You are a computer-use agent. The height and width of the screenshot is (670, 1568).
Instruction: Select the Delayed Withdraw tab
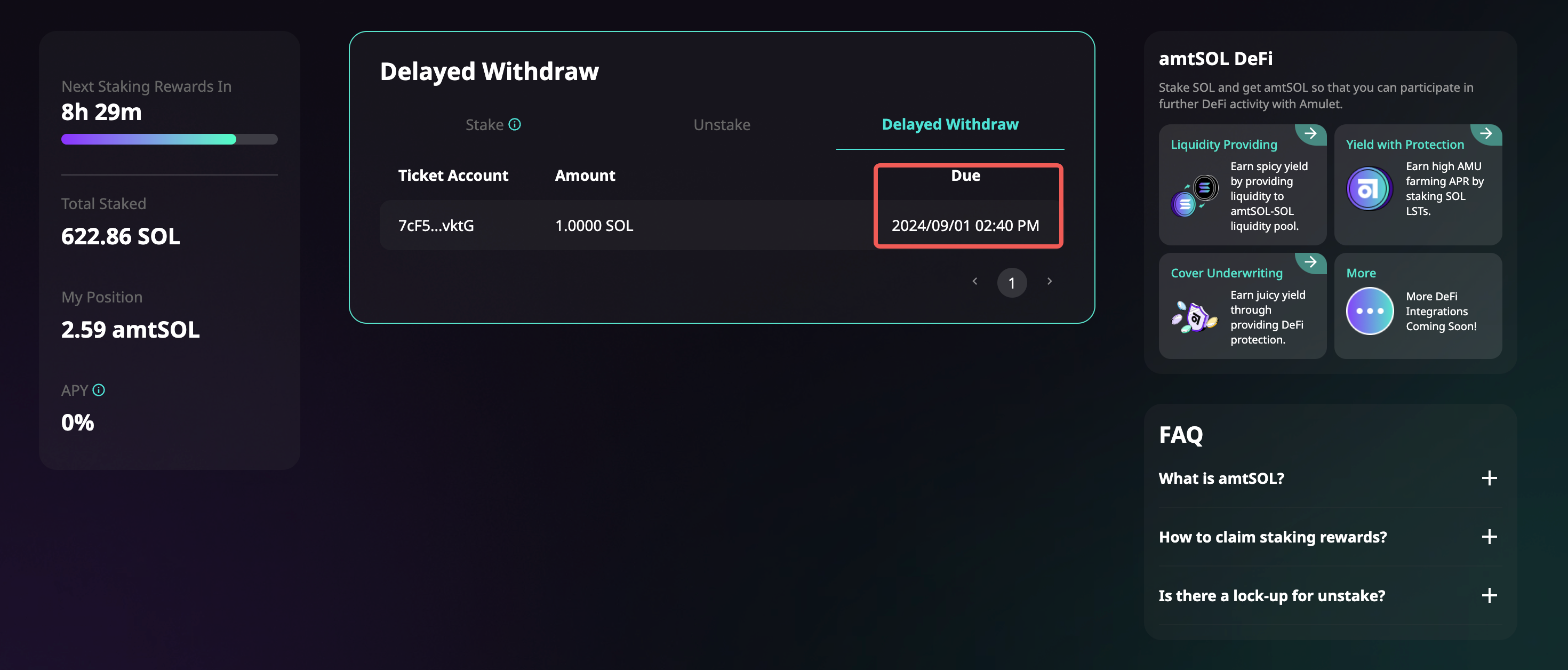(949, 124)
